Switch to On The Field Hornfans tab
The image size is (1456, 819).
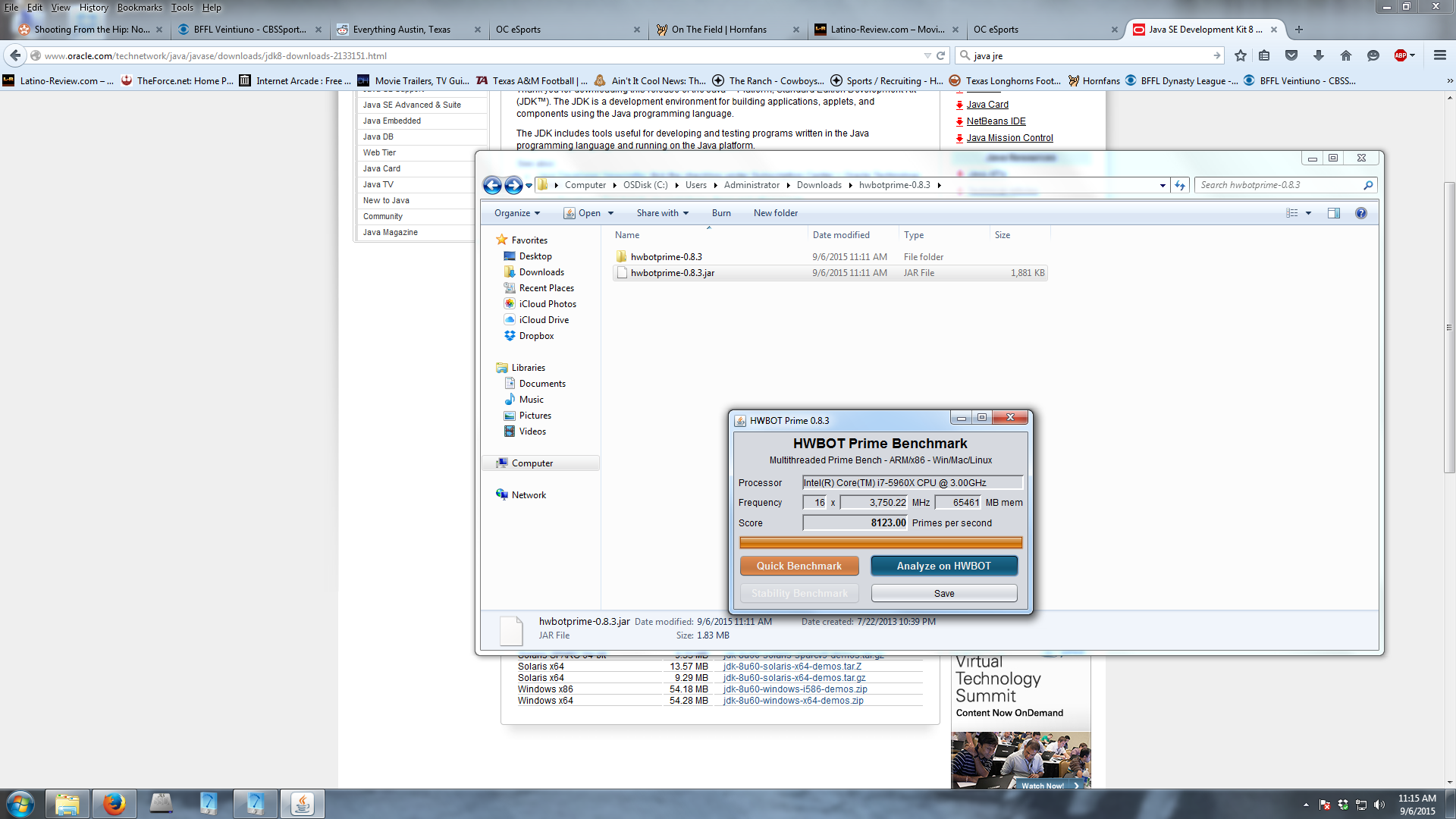(x=726, y=30)
